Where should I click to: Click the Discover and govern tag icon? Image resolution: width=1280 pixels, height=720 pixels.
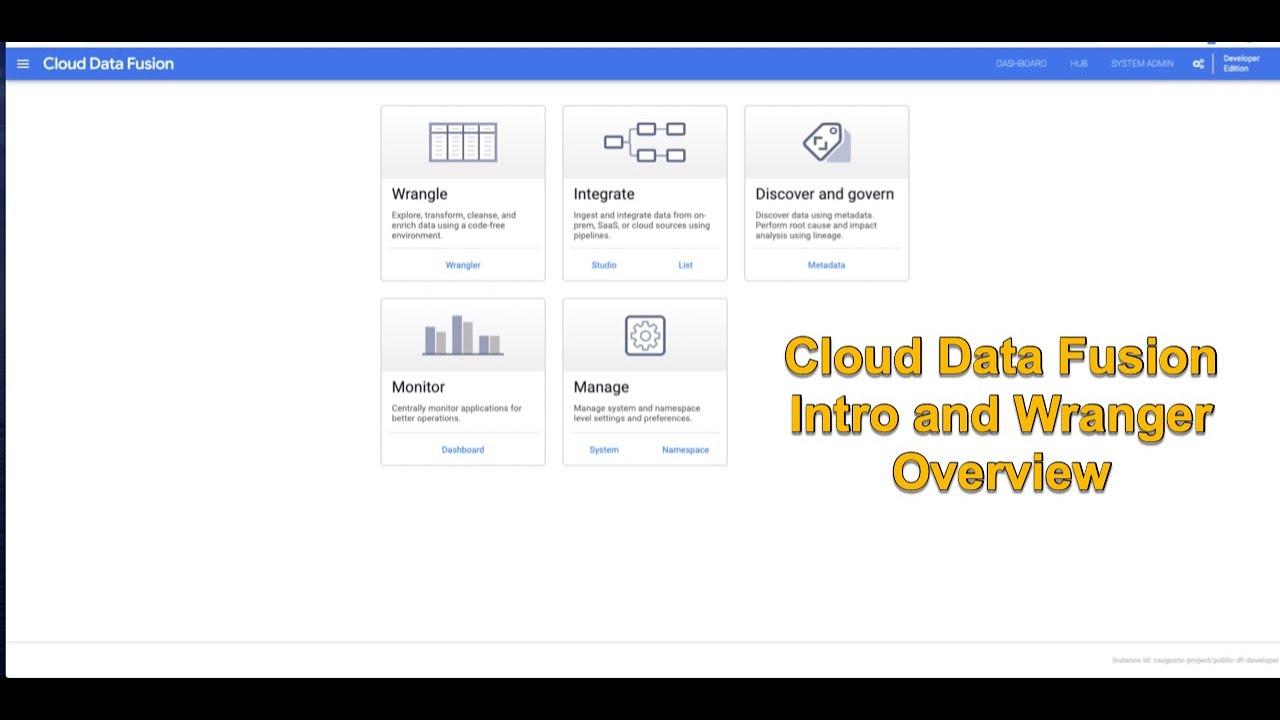pos(827,142)
